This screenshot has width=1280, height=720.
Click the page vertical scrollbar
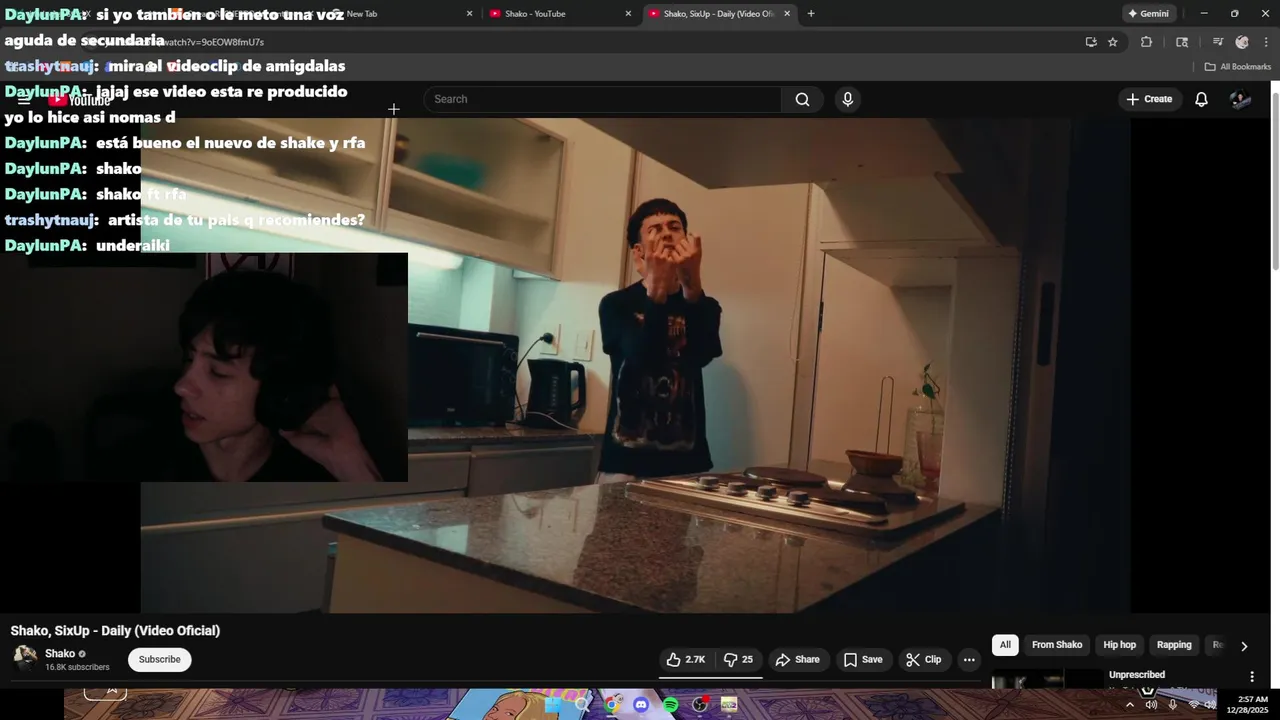[x=1275, y=180]
